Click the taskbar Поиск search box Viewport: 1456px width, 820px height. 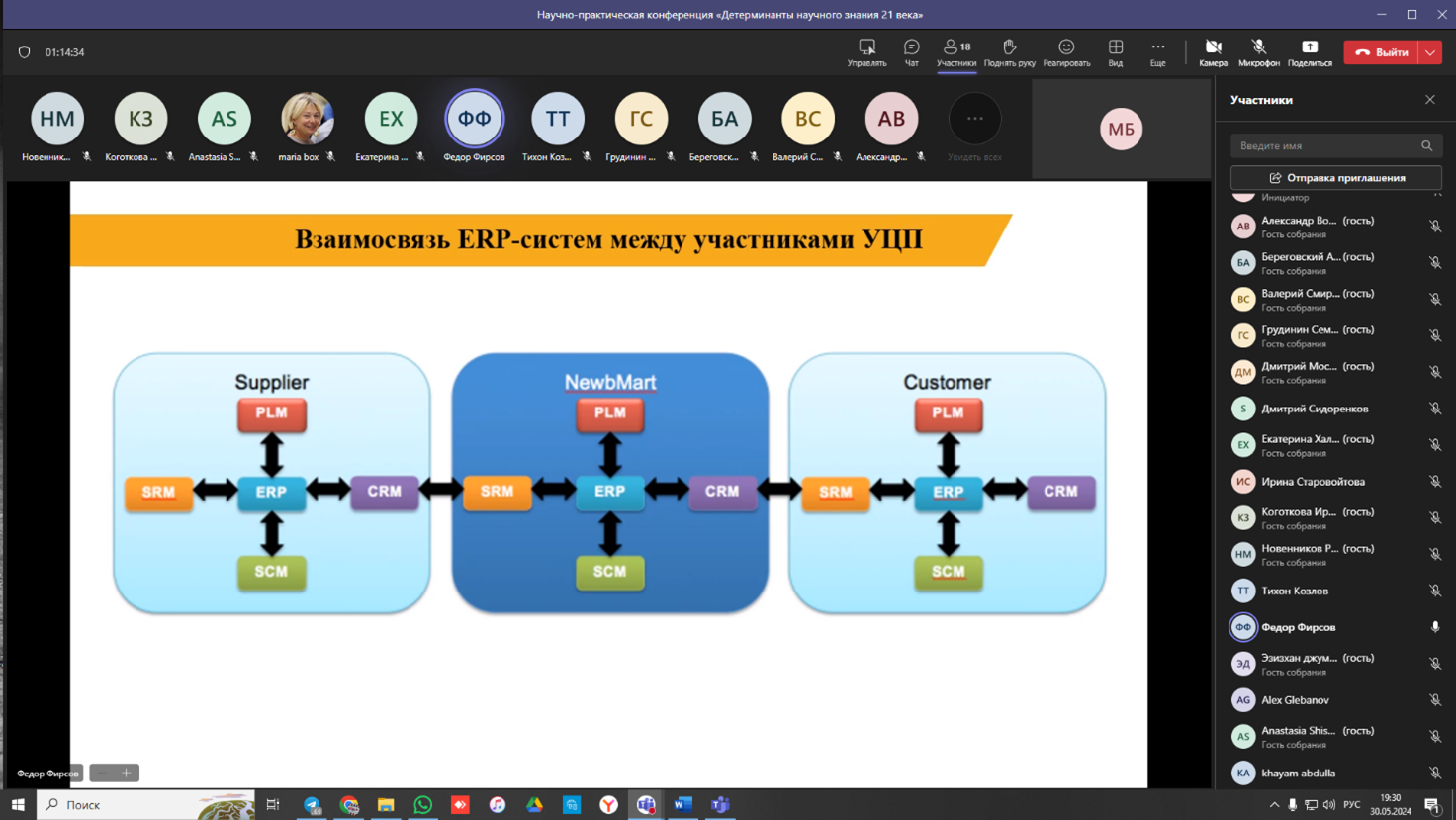tap(146, 805)
